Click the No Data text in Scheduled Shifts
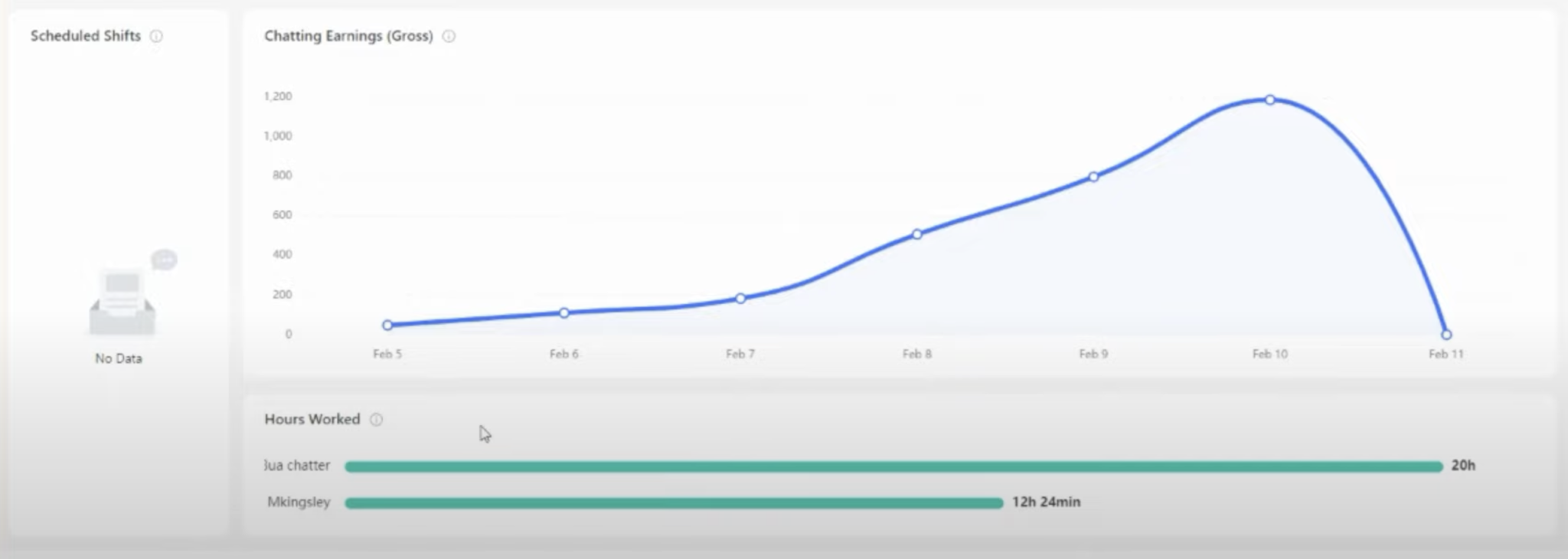This screenshot has height=559, width=1568. tap(119, 358)
